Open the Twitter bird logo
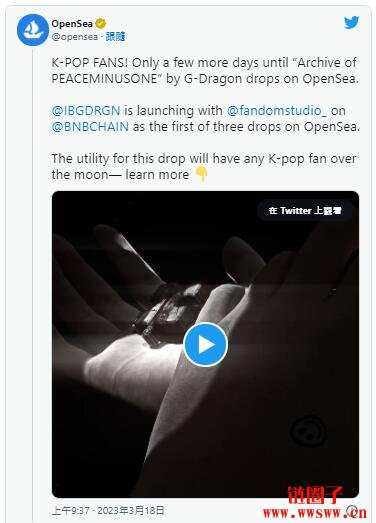The height and width of the screenshot is (523, 376). click(351, 23)
